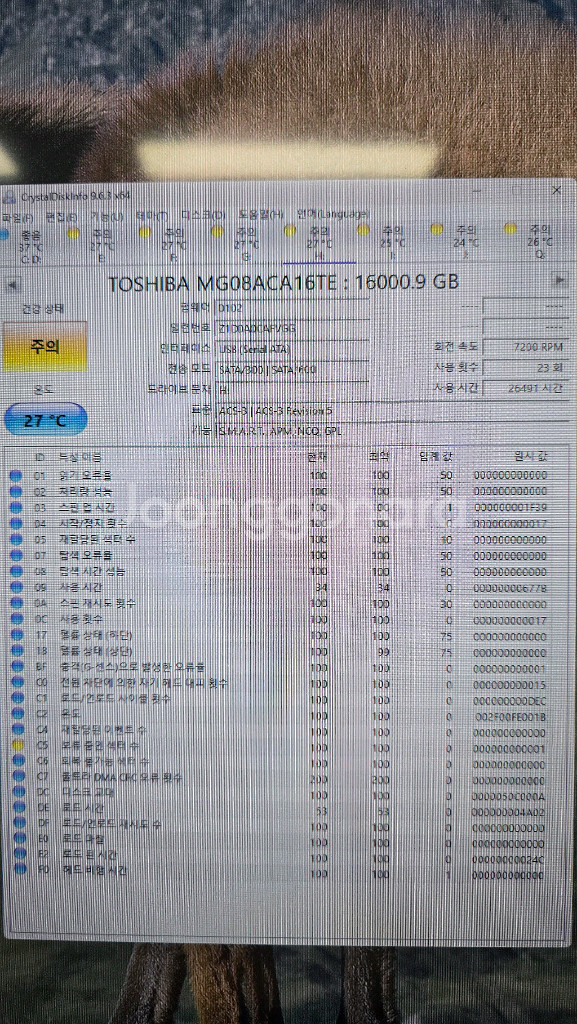Click the status circle beside ID 0C
577x1024 pixels.
[16, 619]
